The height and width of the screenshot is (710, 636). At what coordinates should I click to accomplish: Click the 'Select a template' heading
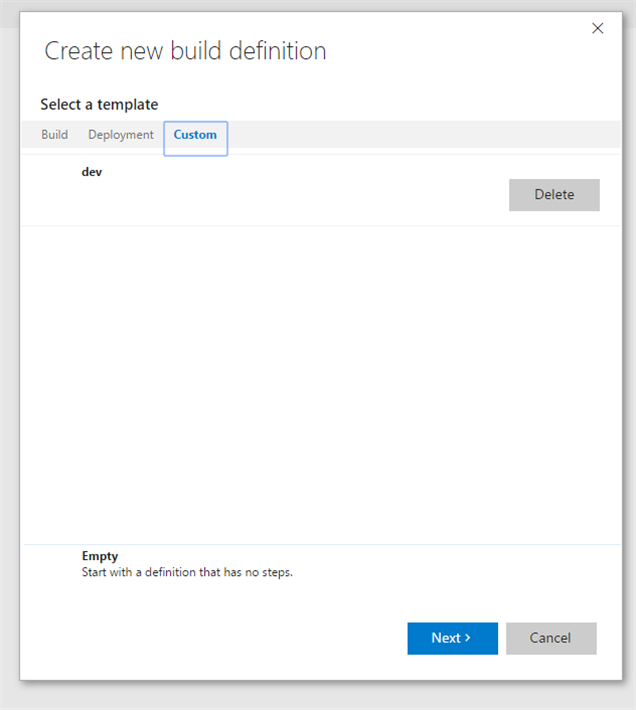tap(99, 104)
